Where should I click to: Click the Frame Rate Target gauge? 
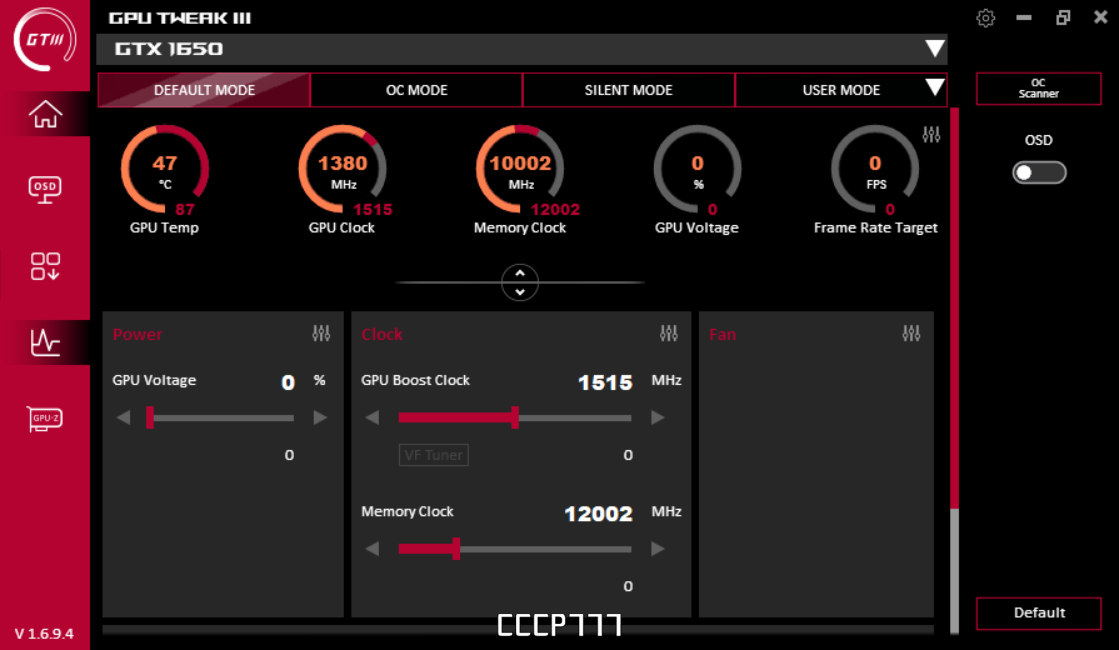(x=875, y=170)
